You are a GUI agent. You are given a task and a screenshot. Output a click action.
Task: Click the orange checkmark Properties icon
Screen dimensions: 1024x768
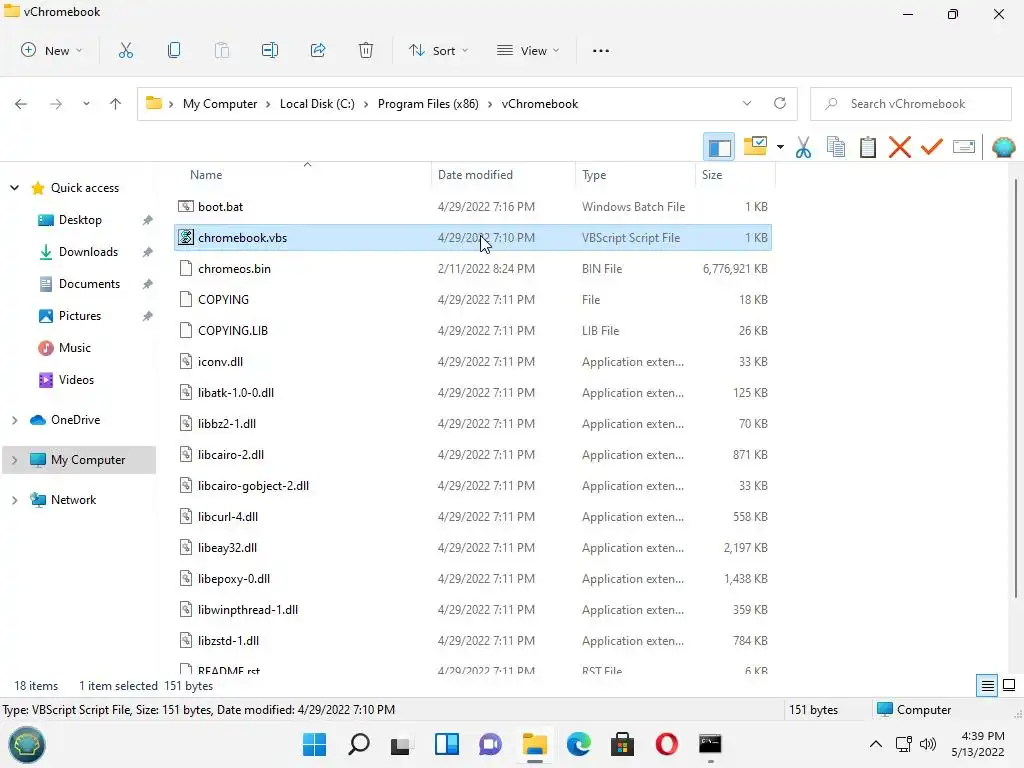click(932, 146)
